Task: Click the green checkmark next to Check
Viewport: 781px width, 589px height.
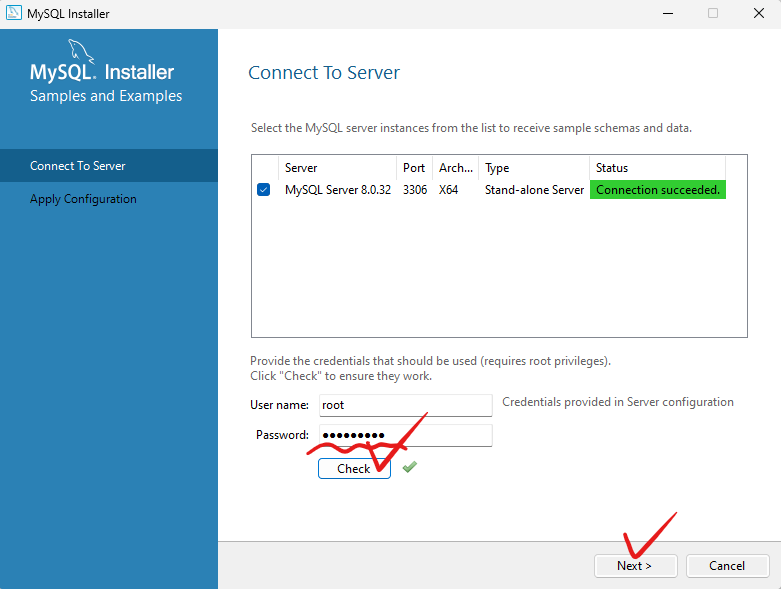Action: tap(409, 467)
